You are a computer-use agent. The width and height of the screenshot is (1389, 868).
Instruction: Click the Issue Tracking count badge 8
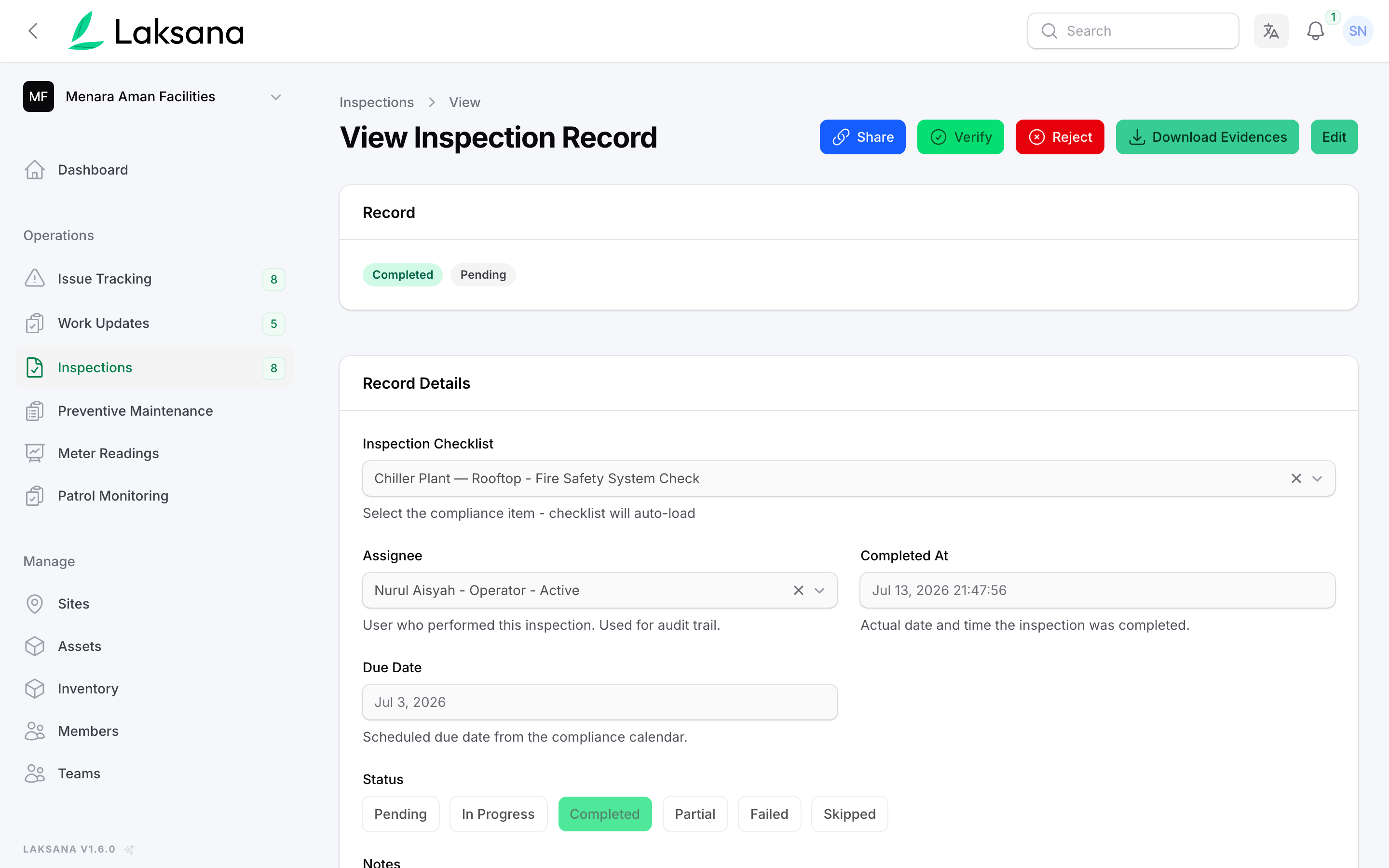tap(274, 280)
